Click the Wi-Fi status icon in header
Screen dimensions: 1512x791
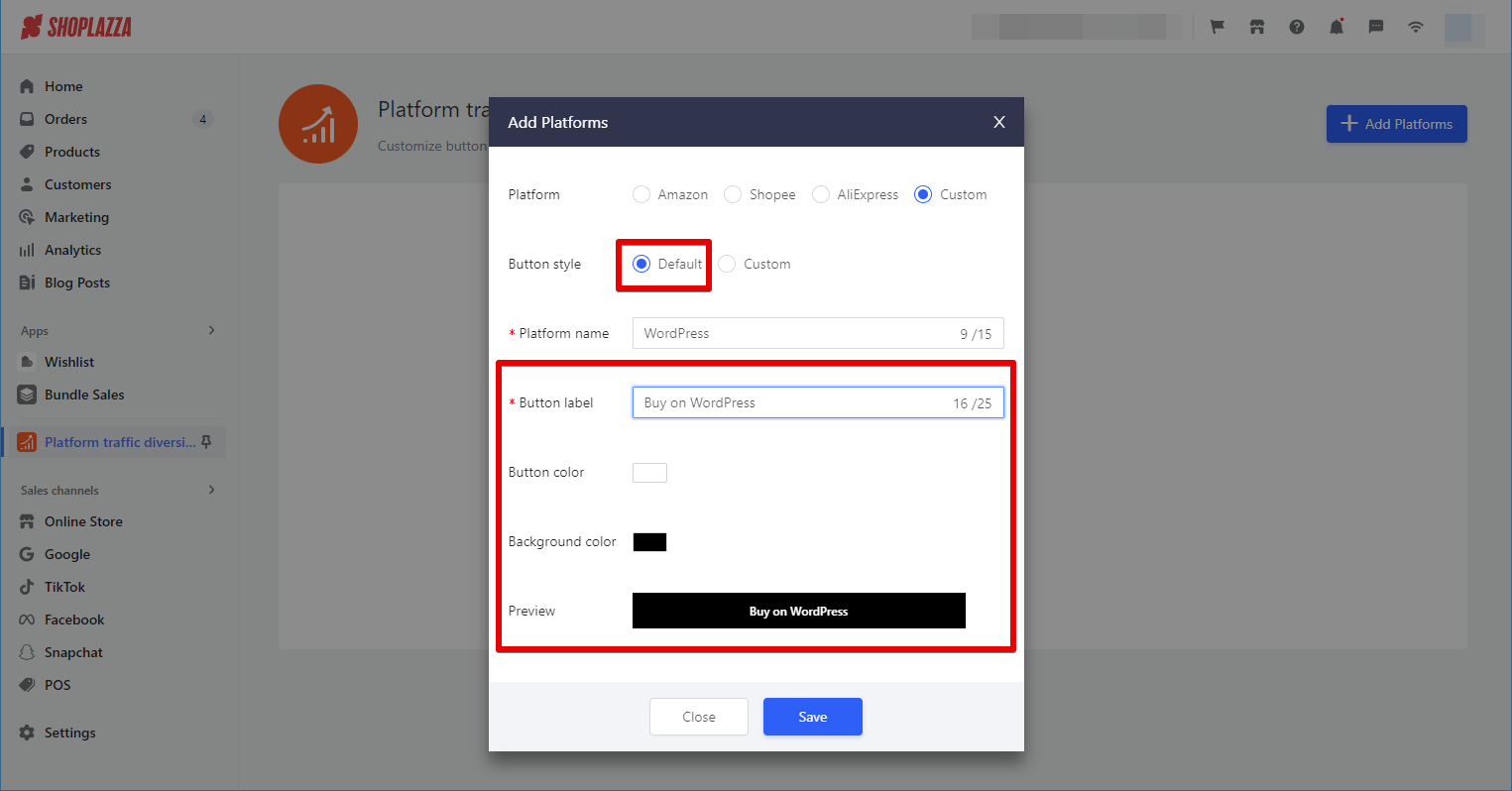(1416, 27)
